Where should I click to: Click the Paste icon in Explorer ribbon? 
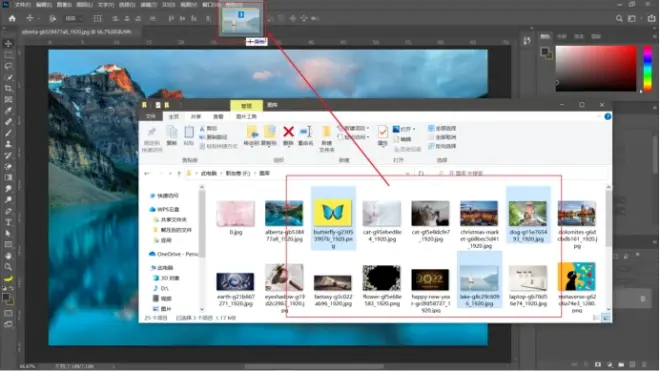[189, 132]
